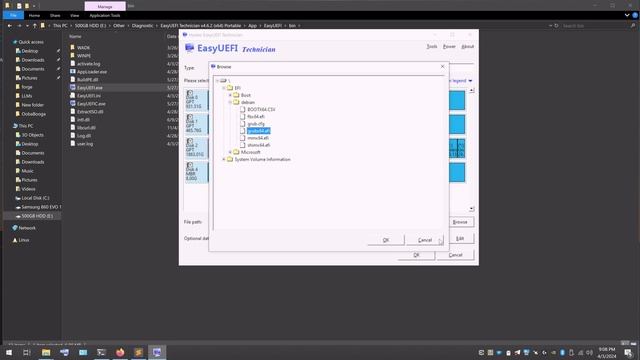640x360 pixels.
Task: Open Network in Explorer sidebar
Action: 24,228
